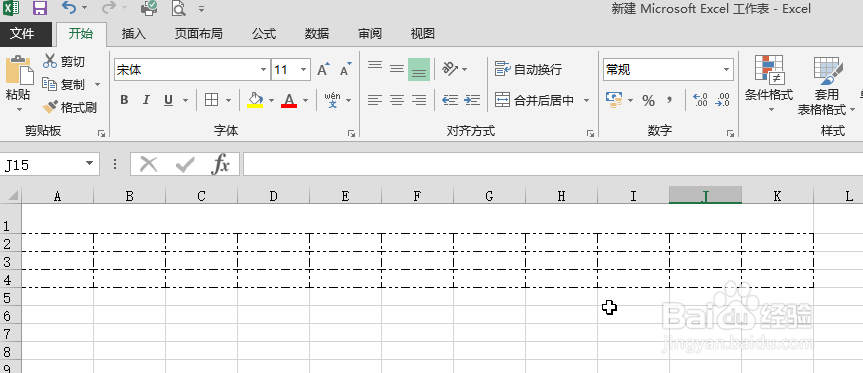
Task: Open 对齐方式 dialog launcher
Action: (x=590, y=133)
